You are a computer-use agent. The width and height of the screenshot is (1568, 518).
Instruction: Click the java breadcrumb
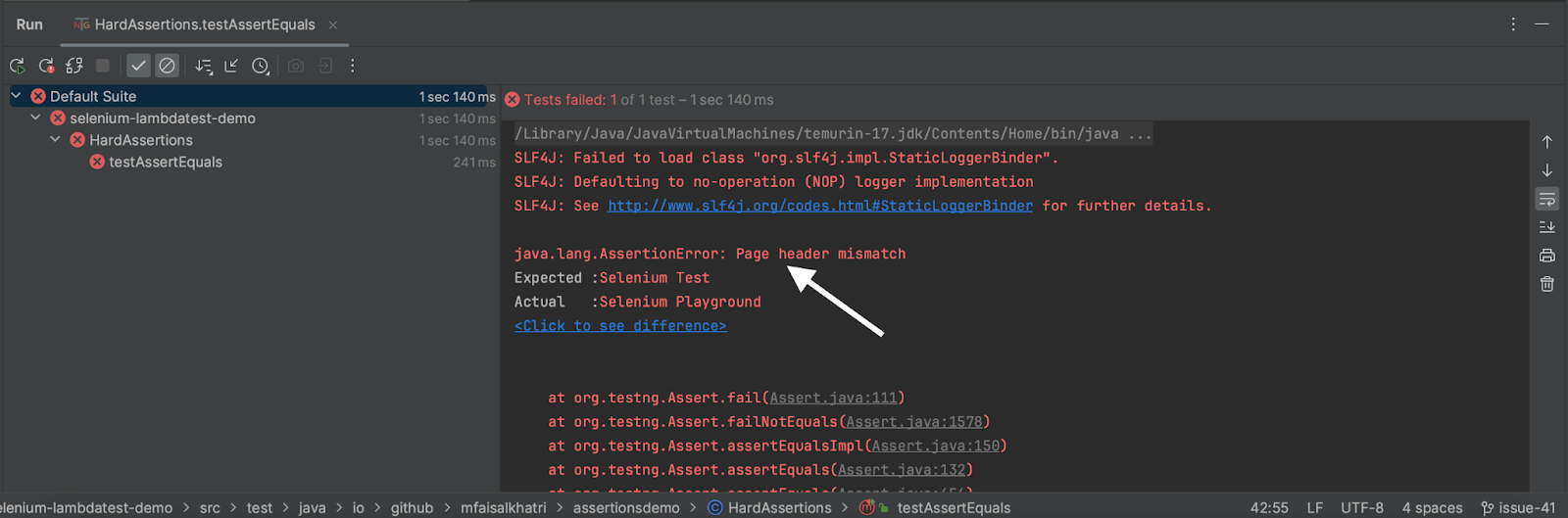pos(312,507)
